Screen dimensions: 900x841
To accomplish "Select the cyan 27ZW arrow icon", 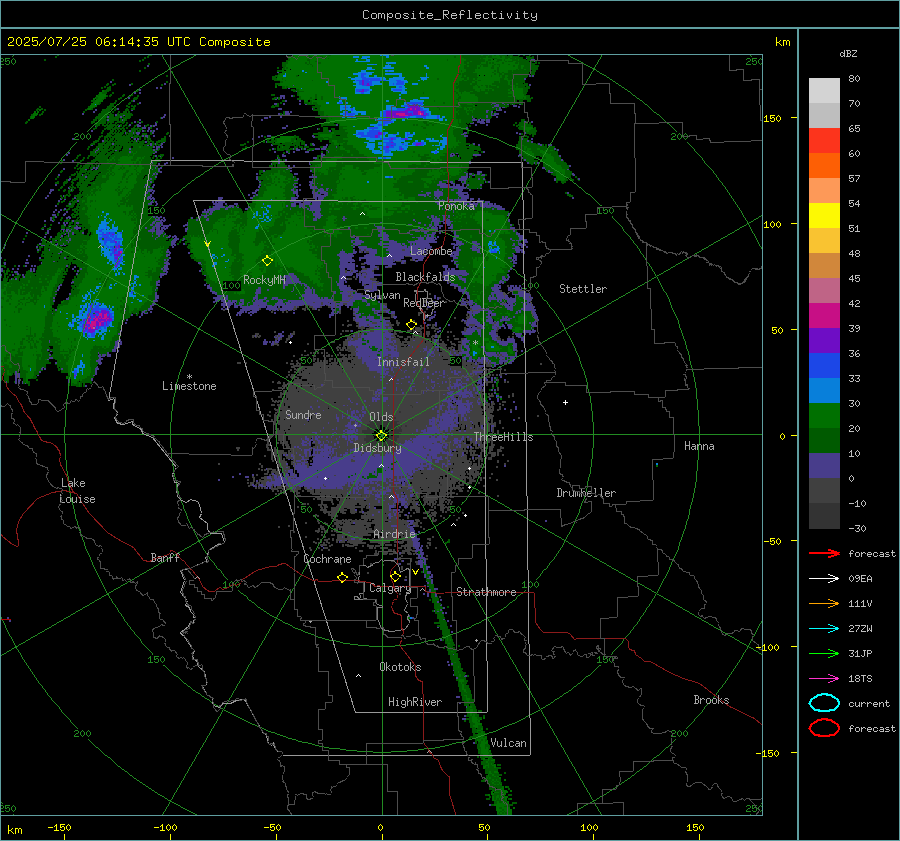I will pyautogui.click(x=824, y=629).
